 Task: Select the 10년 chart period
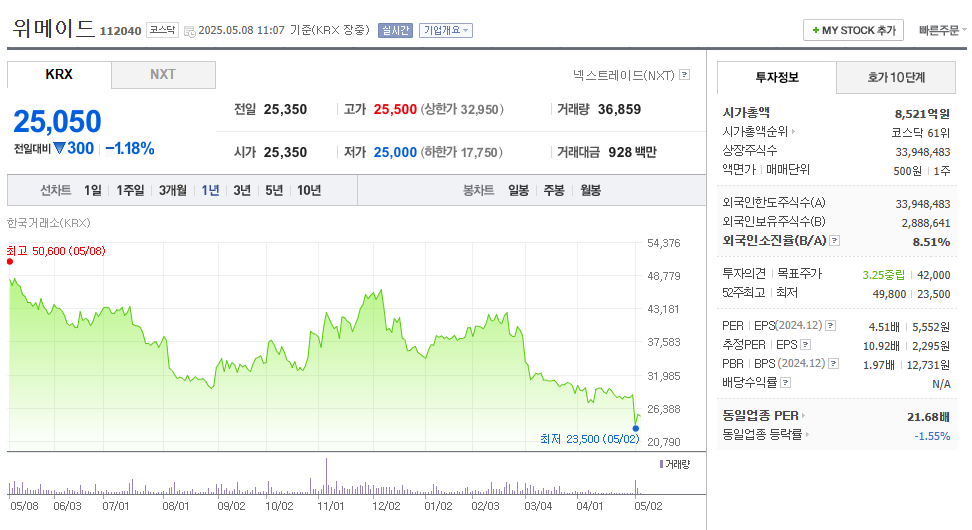pos(309,190)
